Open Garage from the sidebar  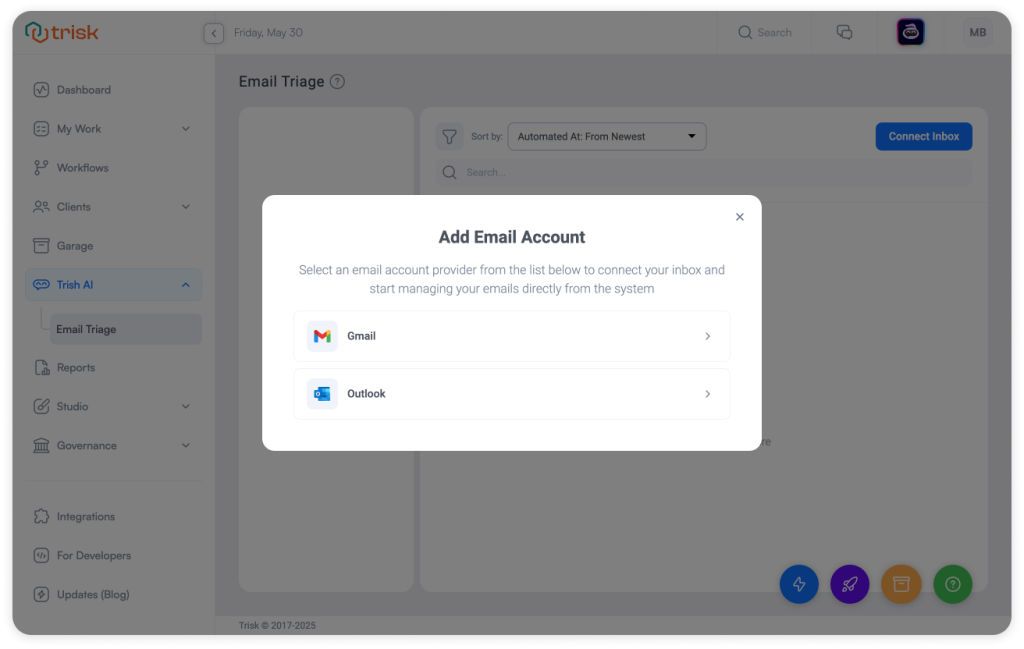[113, 246]
